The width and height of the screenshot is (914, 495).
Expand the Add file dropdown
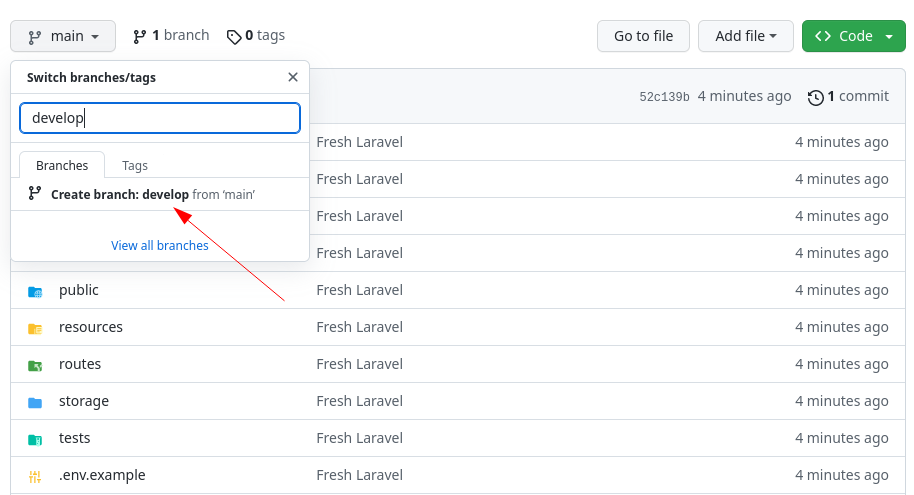click(746, 36)
